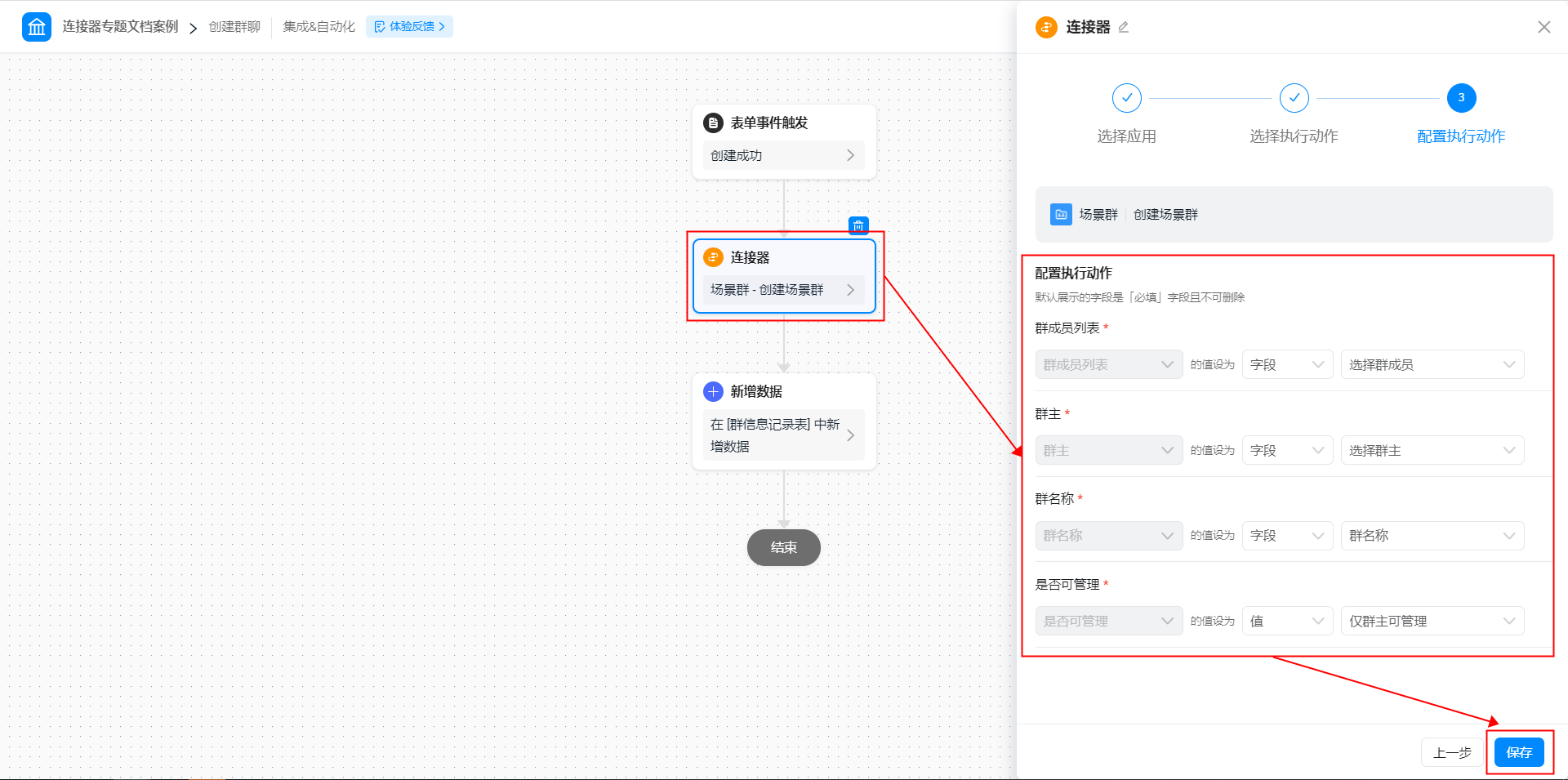Viewport: 1568px width, 780px height.
Task: Click the 选择执行动作 step label
Action: click(1294, 136)
